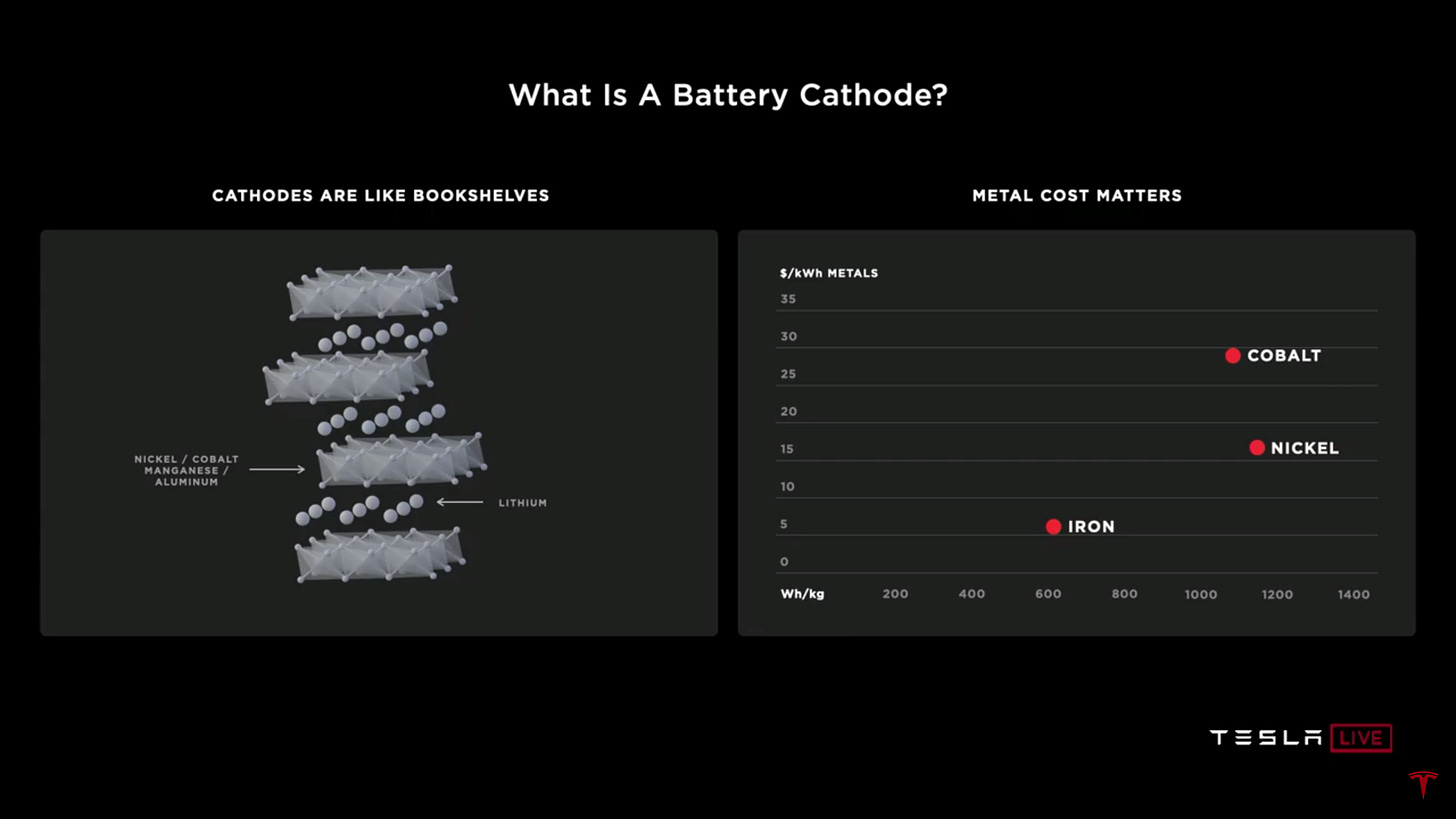Click the 15 value on the y-axis
This screenshot has height=819, width=1456.
pyautogui.click(x=787, y=449)
